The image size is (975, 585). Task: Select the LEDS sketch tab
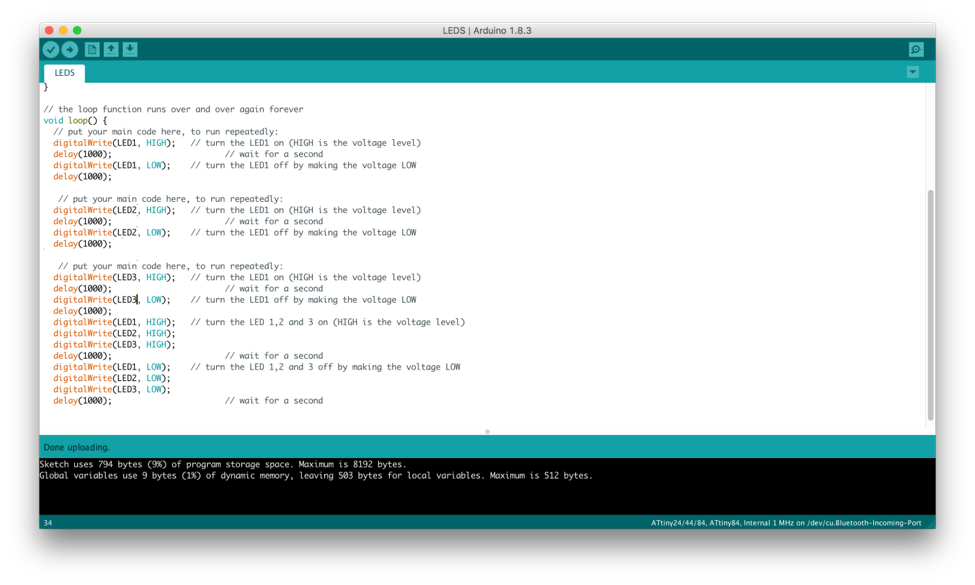[64, 73]
